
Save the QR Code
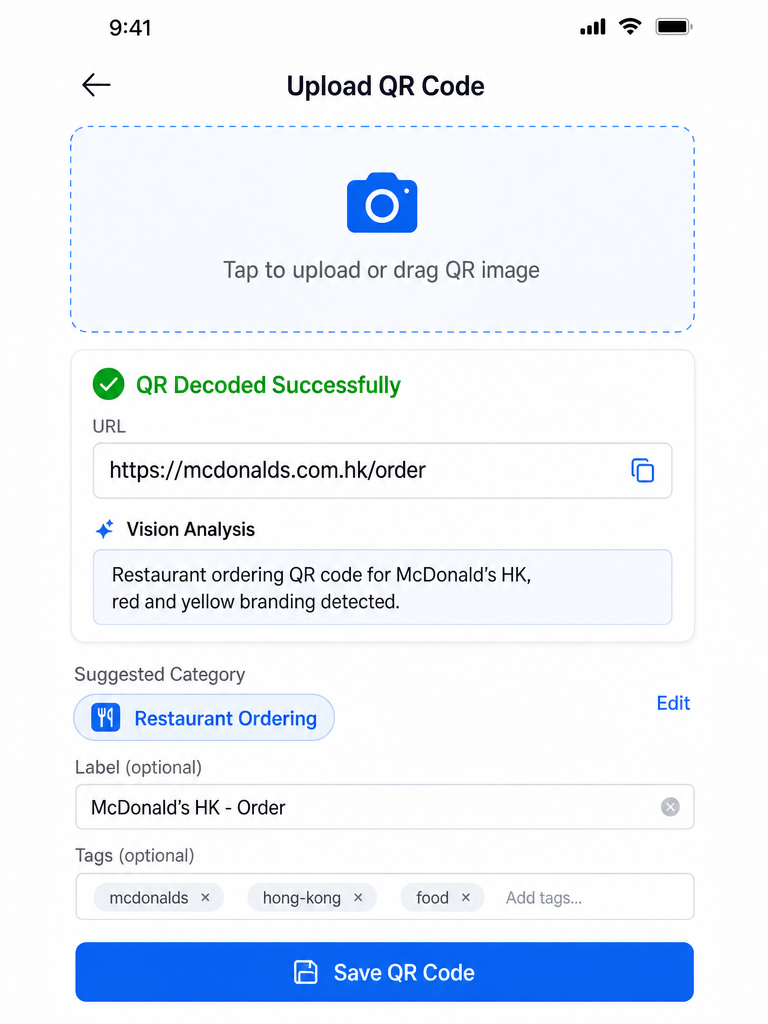384,972
